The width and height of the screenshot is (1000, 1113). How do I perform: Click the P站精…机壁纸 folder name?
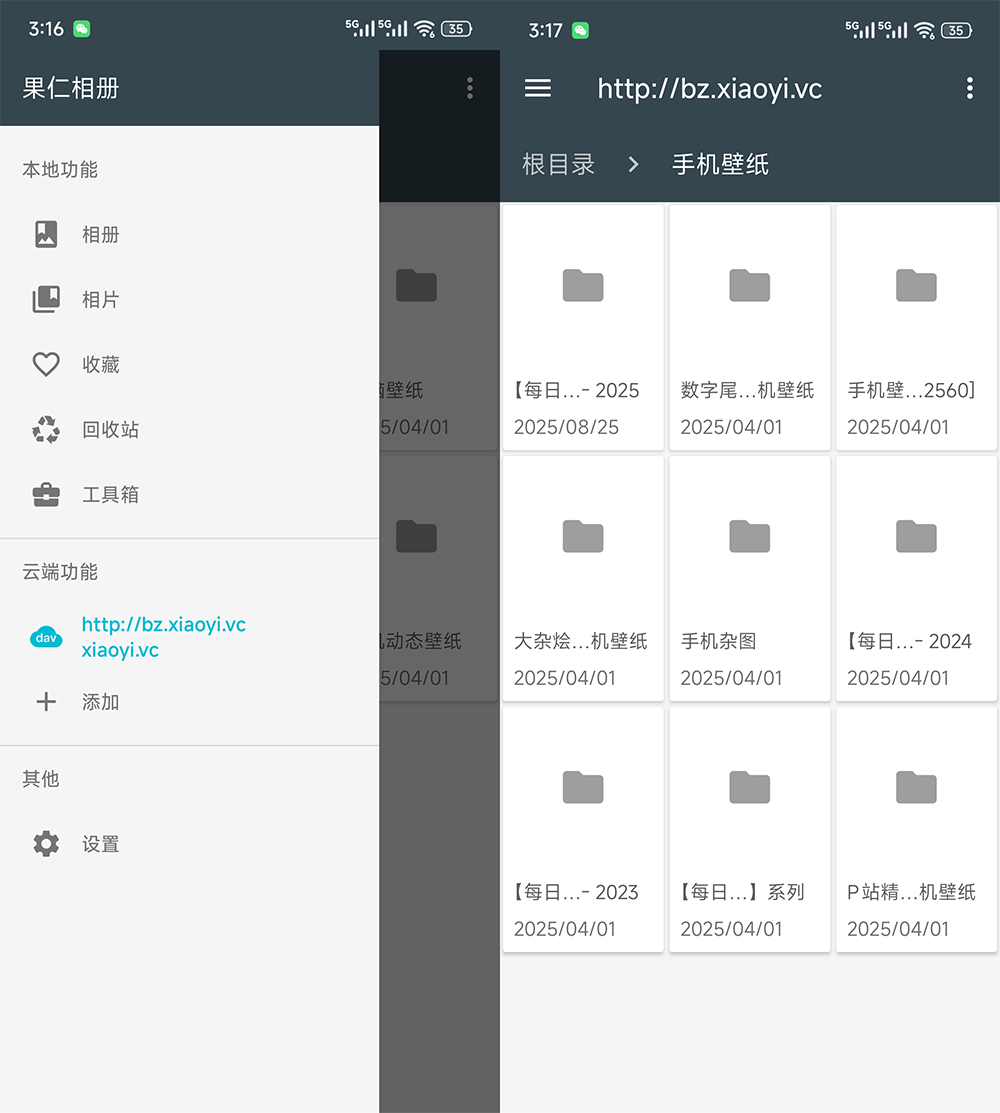click(x=911, y=892)
